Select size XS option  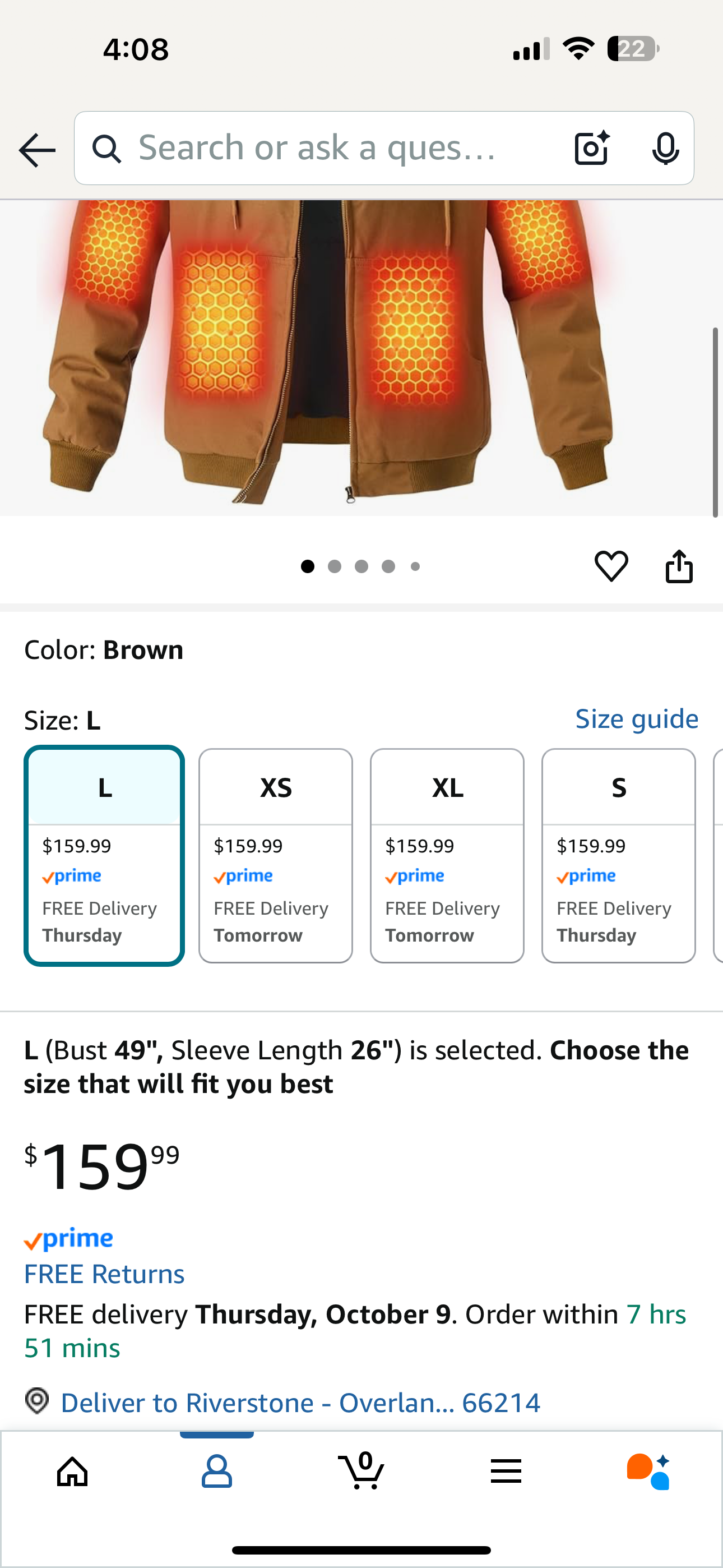(276, 855)
